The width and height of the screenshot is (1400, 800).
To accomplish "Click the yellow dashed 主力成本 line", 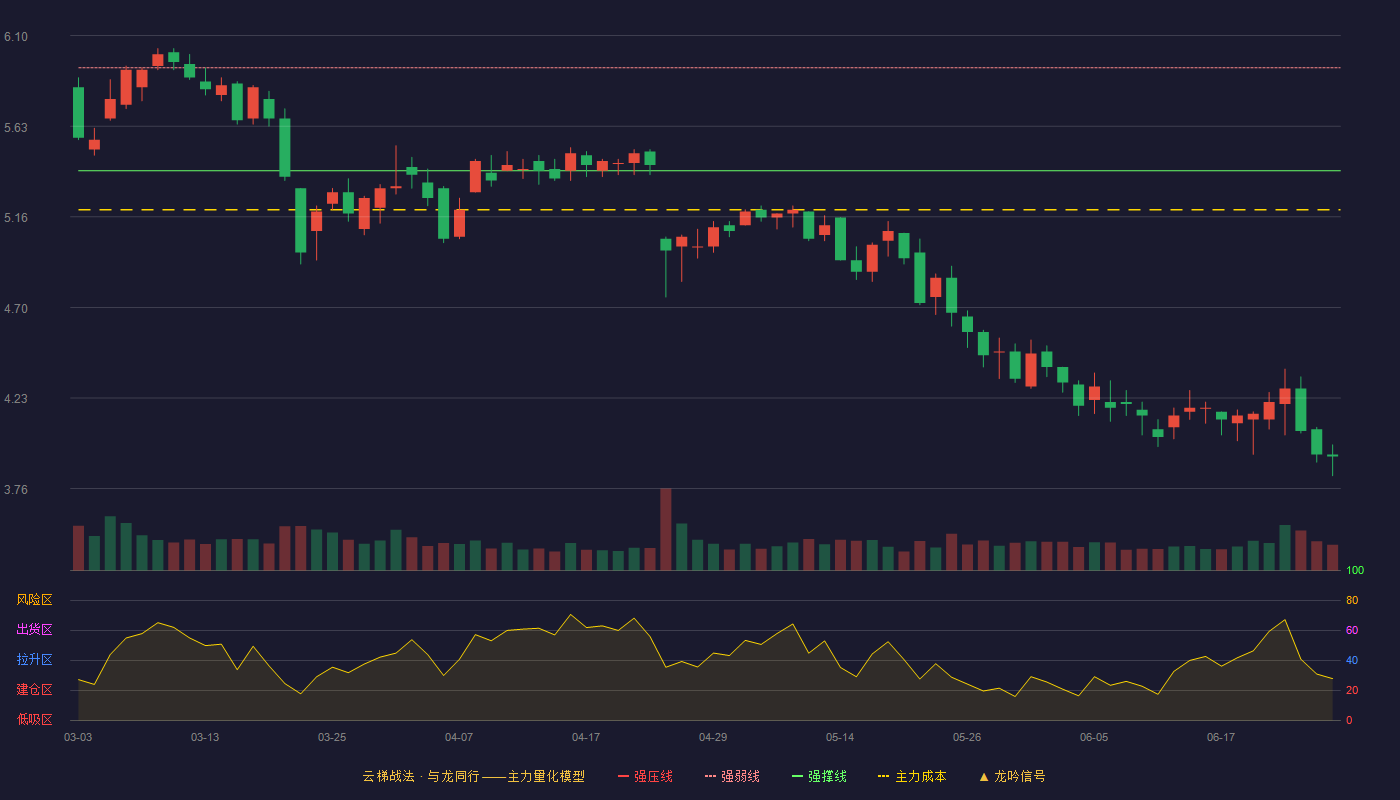I will point(709,210).
